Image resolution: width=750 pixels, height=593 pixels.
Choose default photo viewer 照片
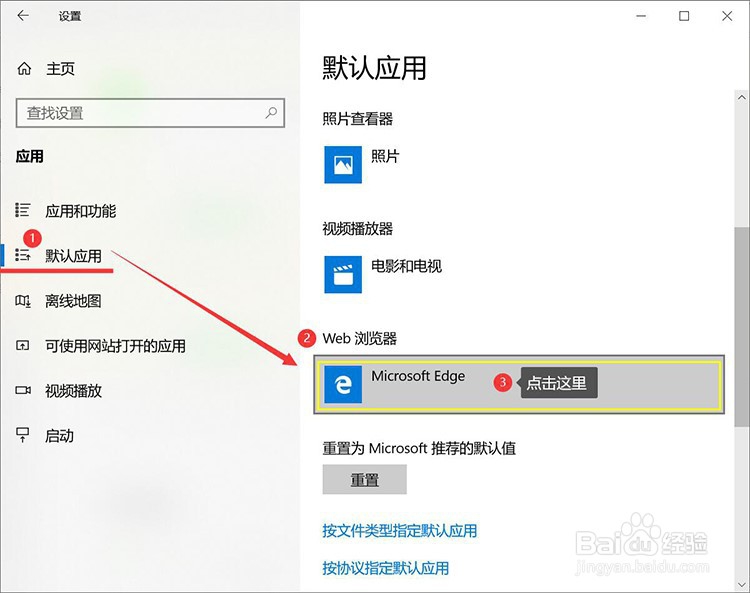[x=385, y=156]
